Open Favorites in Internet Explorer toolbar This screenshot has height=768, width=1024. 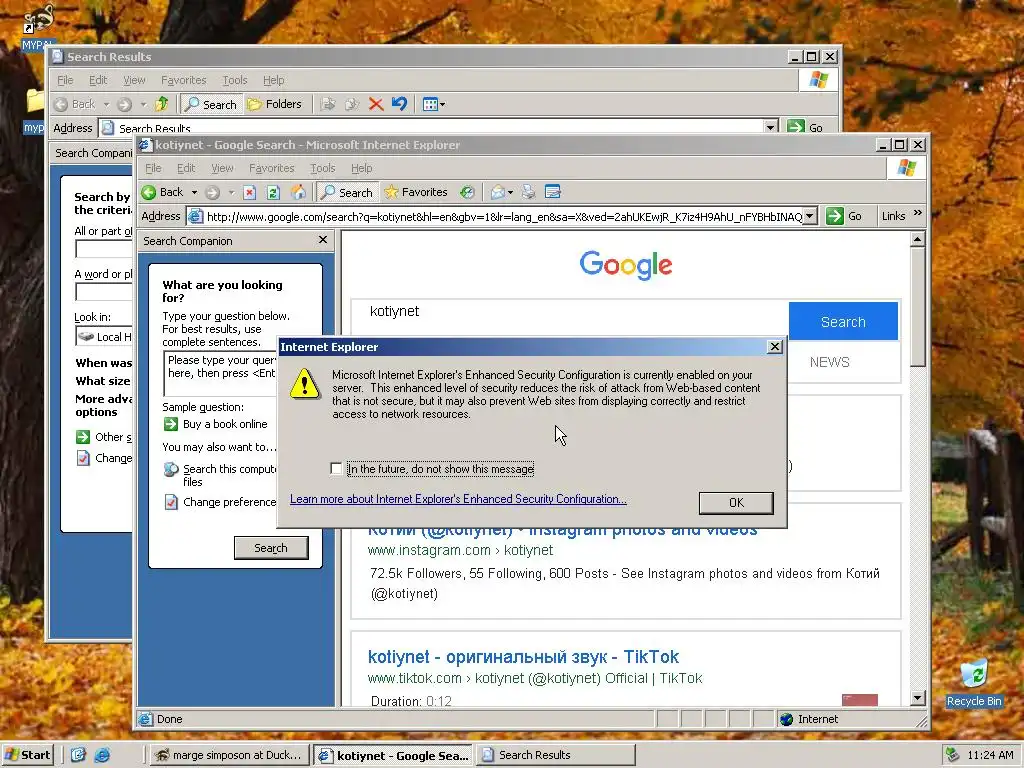[416, 192]
